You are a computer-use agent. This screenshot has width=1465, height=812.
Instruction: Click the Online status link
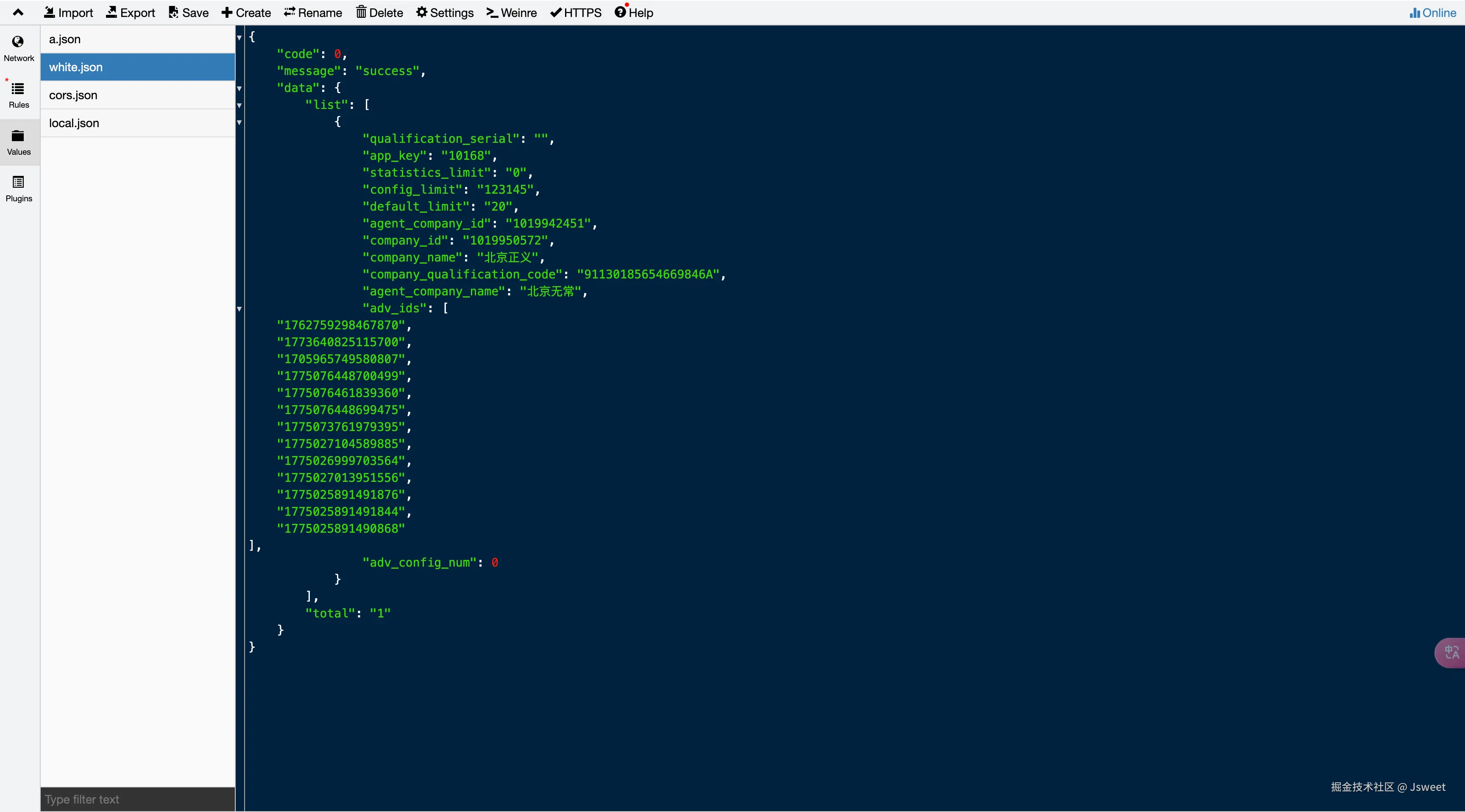[x=1433, y=13]
